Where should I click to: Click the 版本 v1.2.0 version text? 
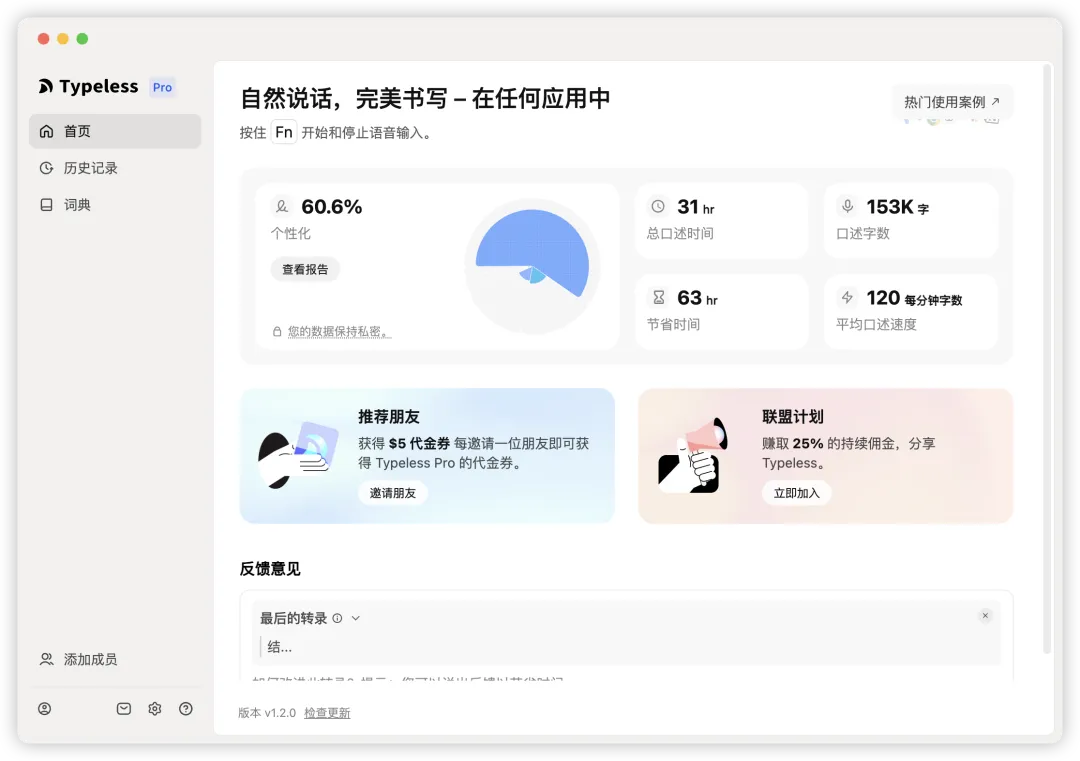(267, 713)
